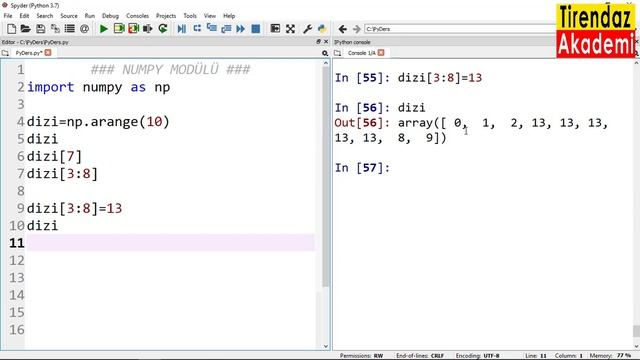This screenshot has height=360, width=640.
Task: Run current cell icon
Action: [x=119, y=29]
